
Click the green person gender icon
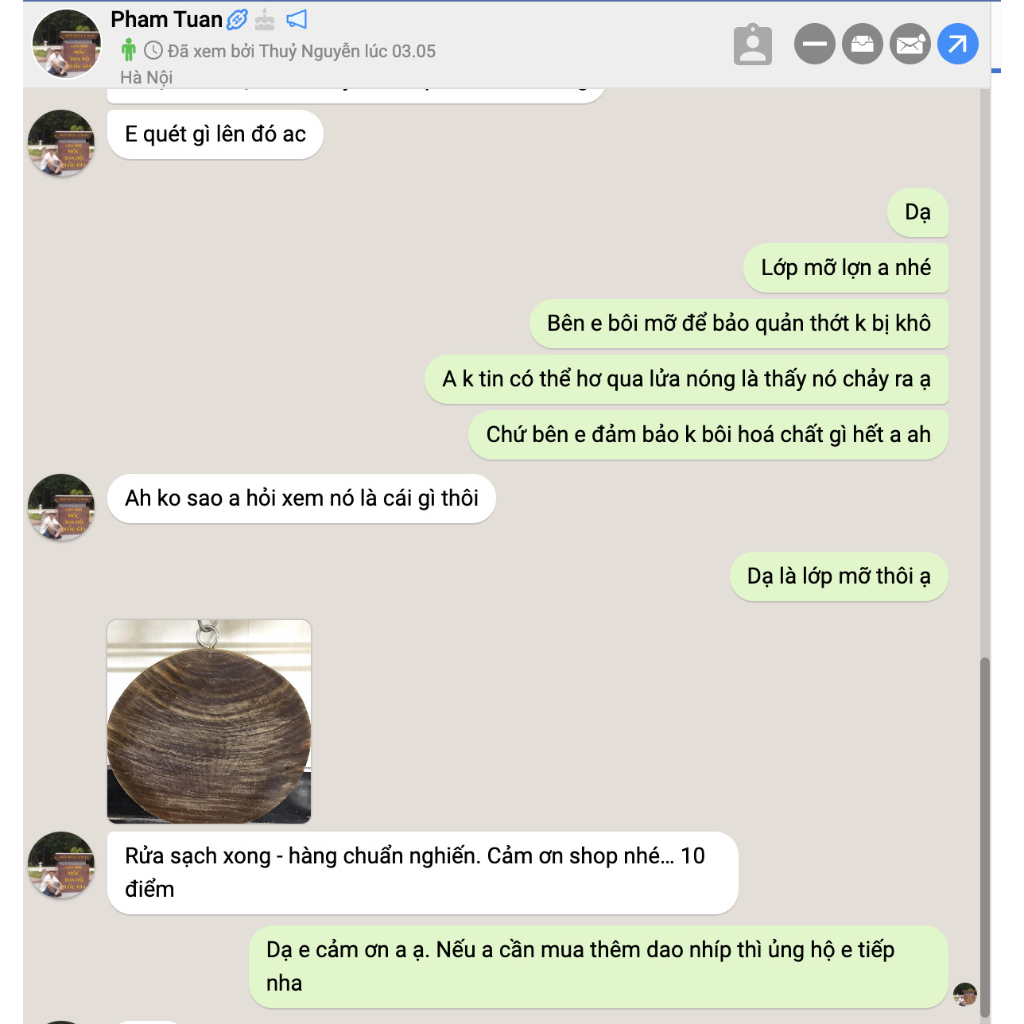tap(129, 50)
